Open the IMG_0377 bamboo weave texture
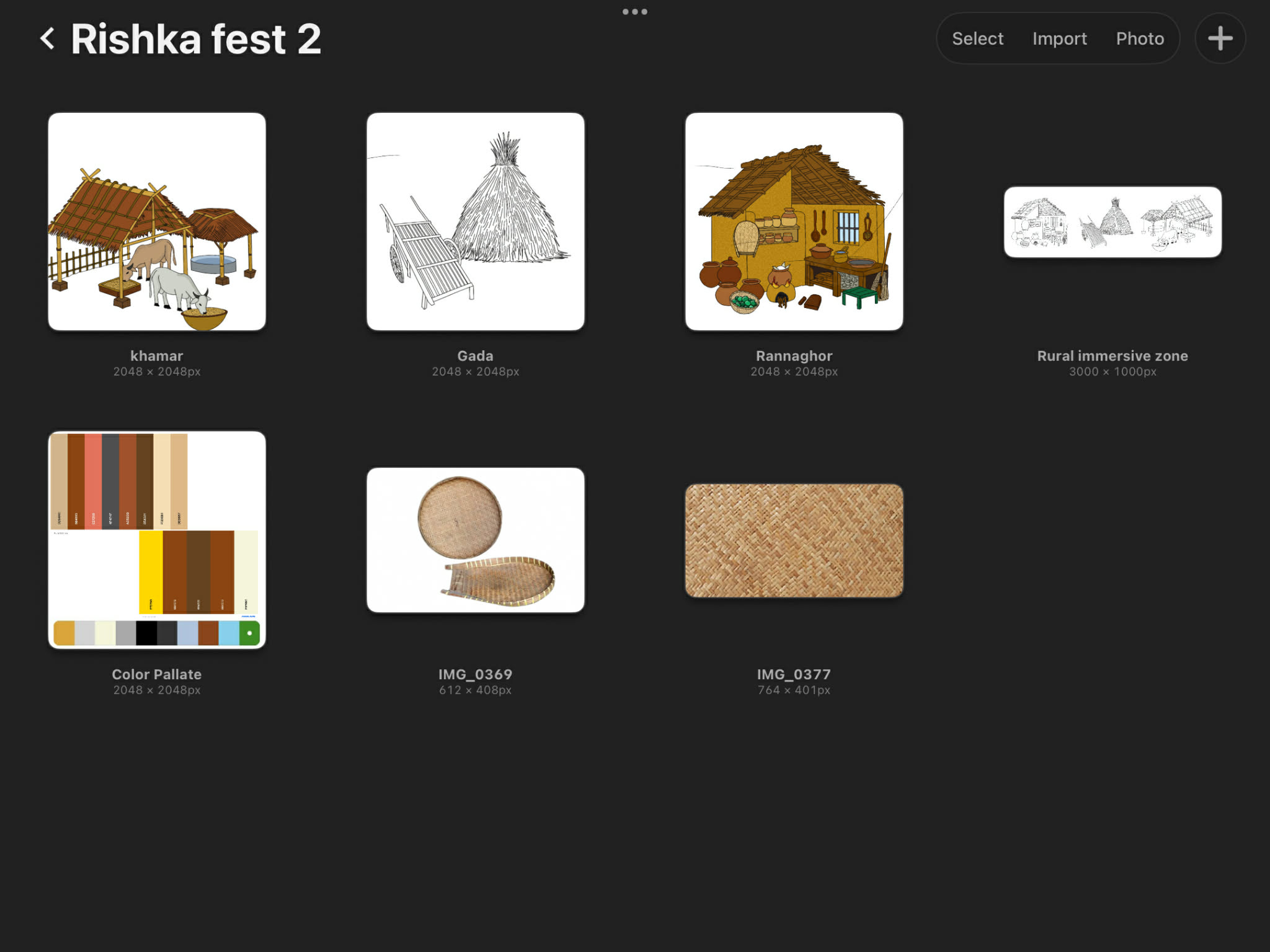This screenshot has height=952, width=1270. tap(794, 540)
